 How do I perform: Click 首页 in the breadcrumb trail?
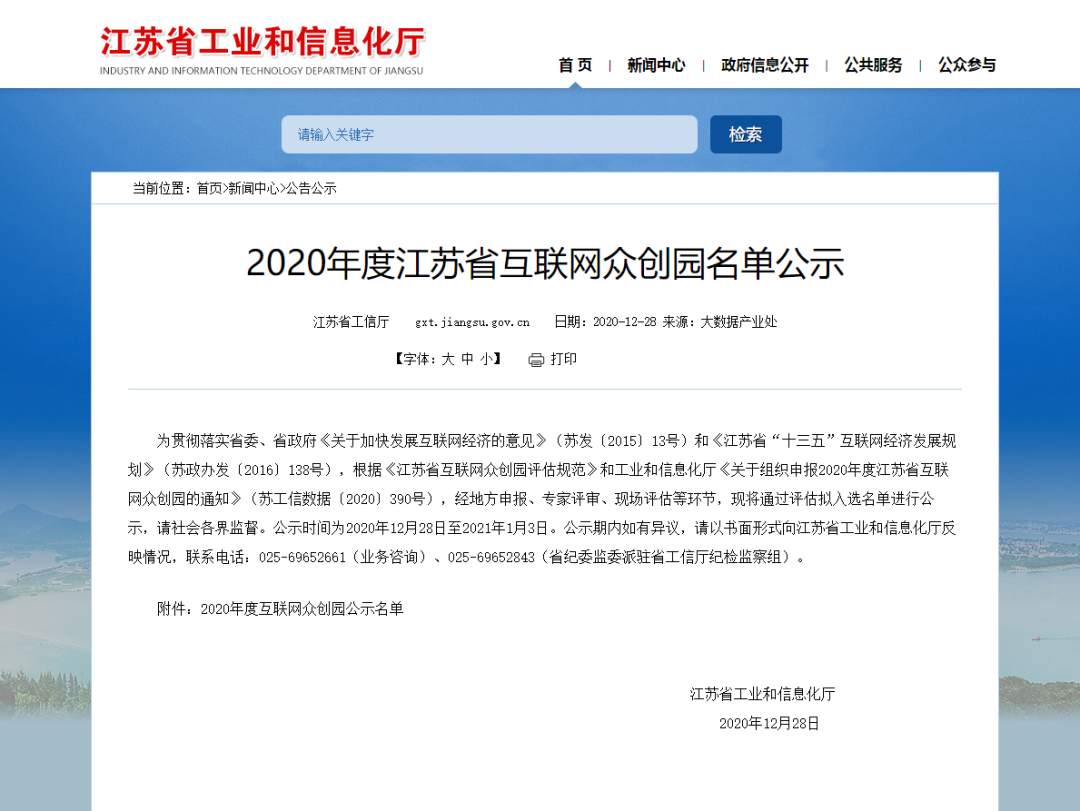[x=210, y=188]
